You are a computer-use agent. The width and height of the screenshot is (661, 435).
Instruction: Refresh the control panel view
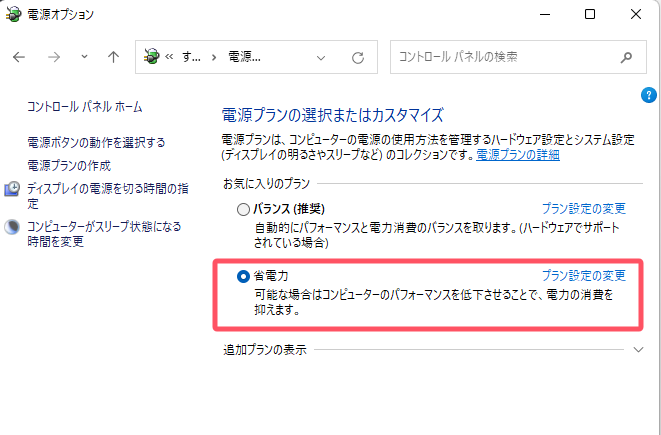click(x=358, y=57)
